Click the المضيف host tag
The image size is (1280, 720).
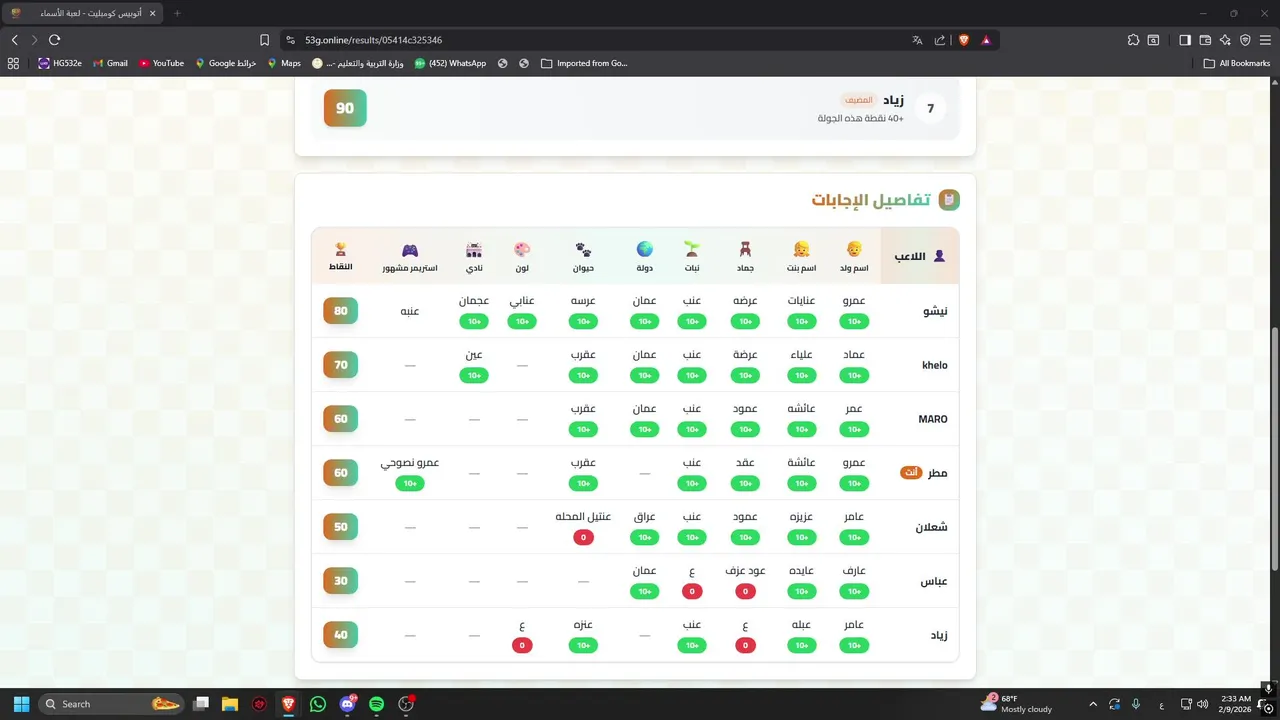(858, 100)
